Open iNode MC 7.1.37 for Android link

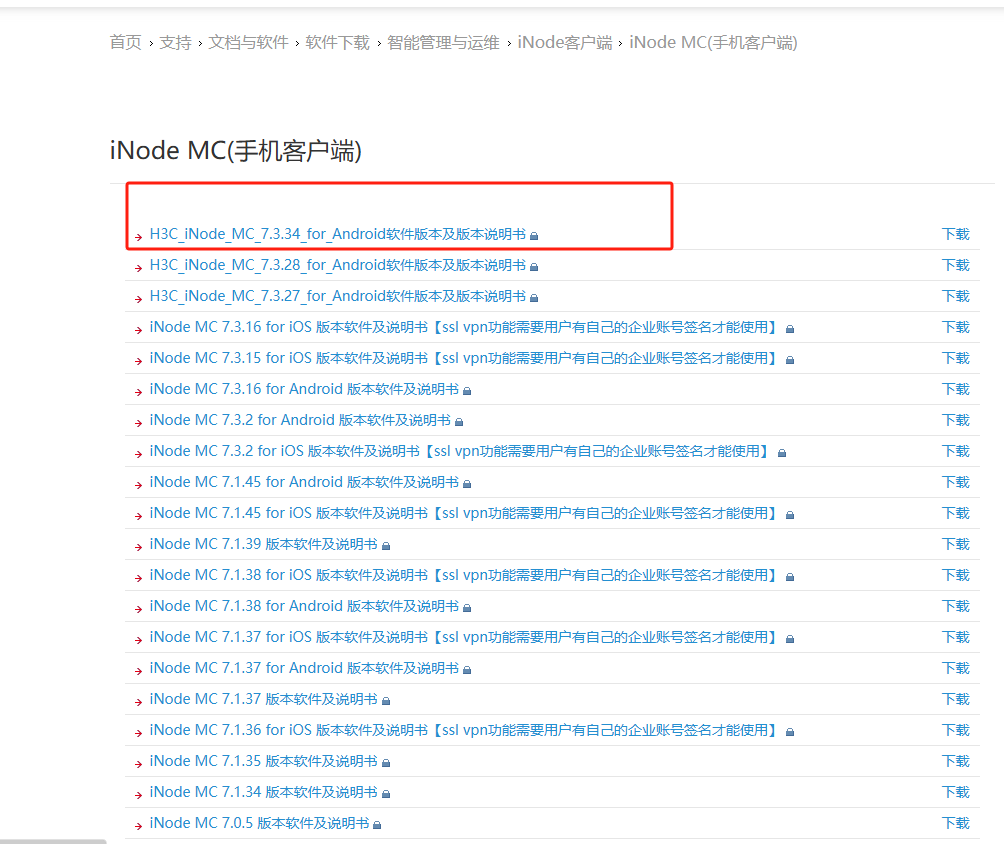point(304,668)
